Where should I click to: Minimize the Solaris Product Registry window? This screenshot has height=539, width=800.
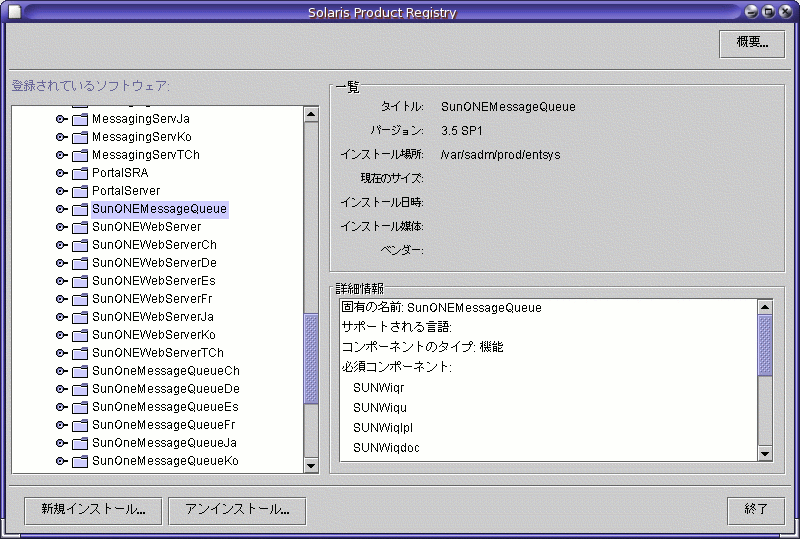[751, 11]
